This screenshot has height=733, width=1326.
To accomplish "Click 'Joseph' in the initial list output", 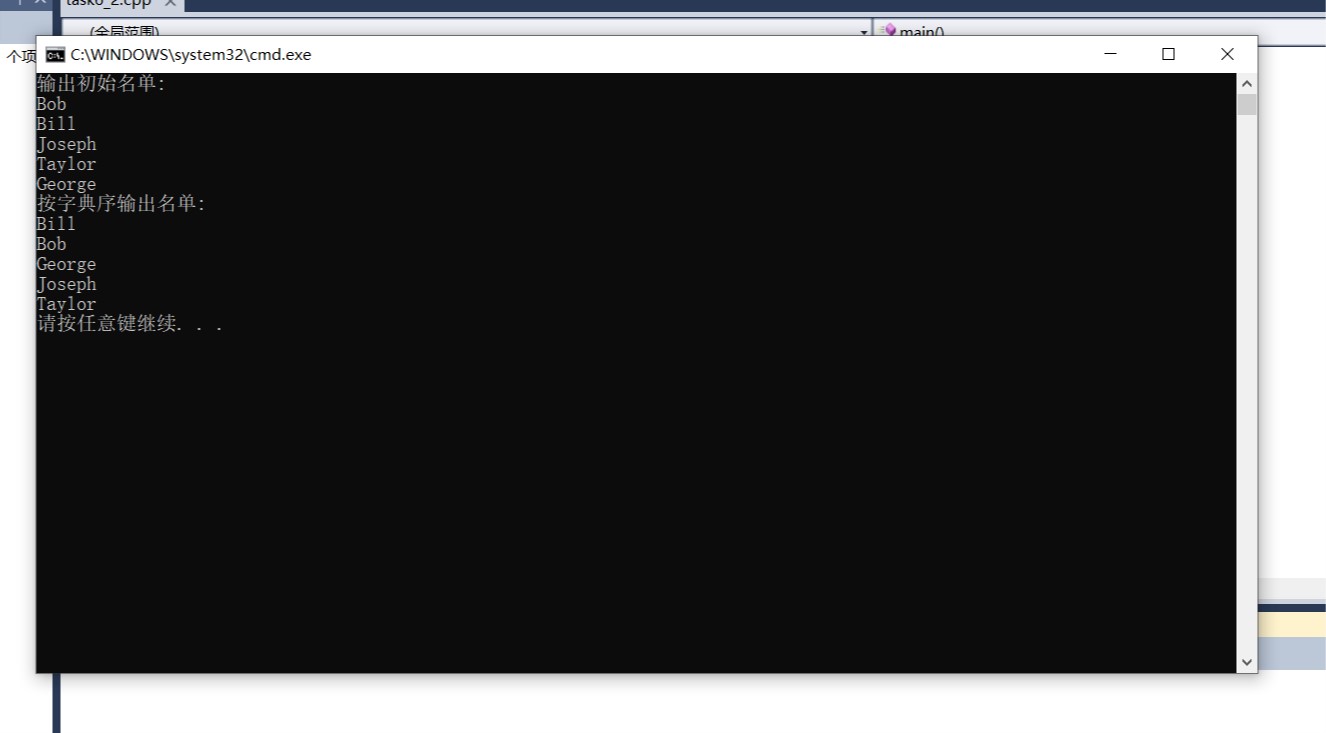I will pyautogui.click(x=66, y=144).
